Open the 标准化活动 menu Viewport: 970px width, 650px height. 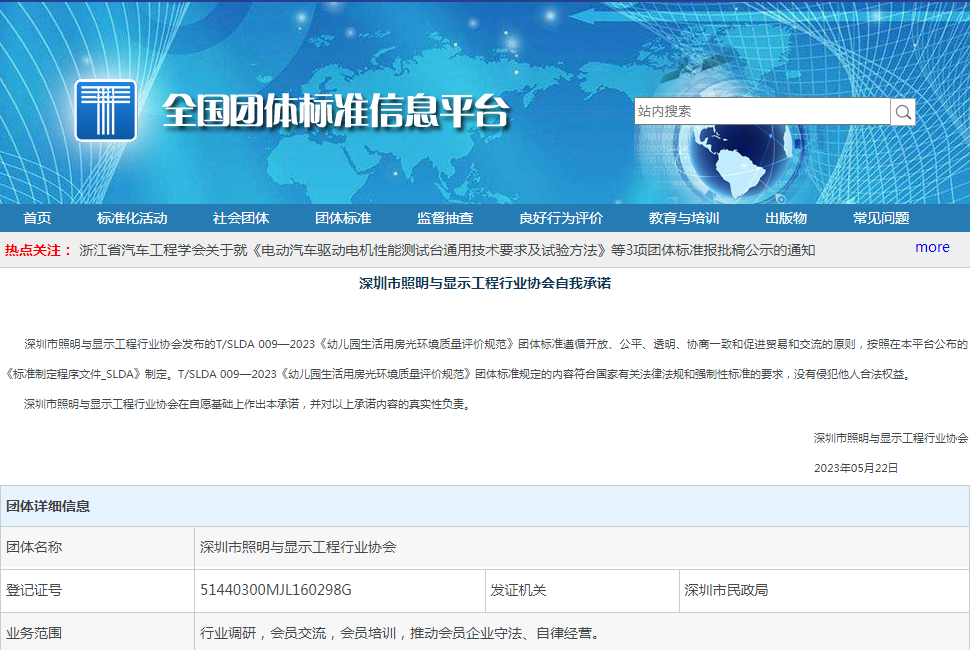pyautogui.click(x=132, y=218)
